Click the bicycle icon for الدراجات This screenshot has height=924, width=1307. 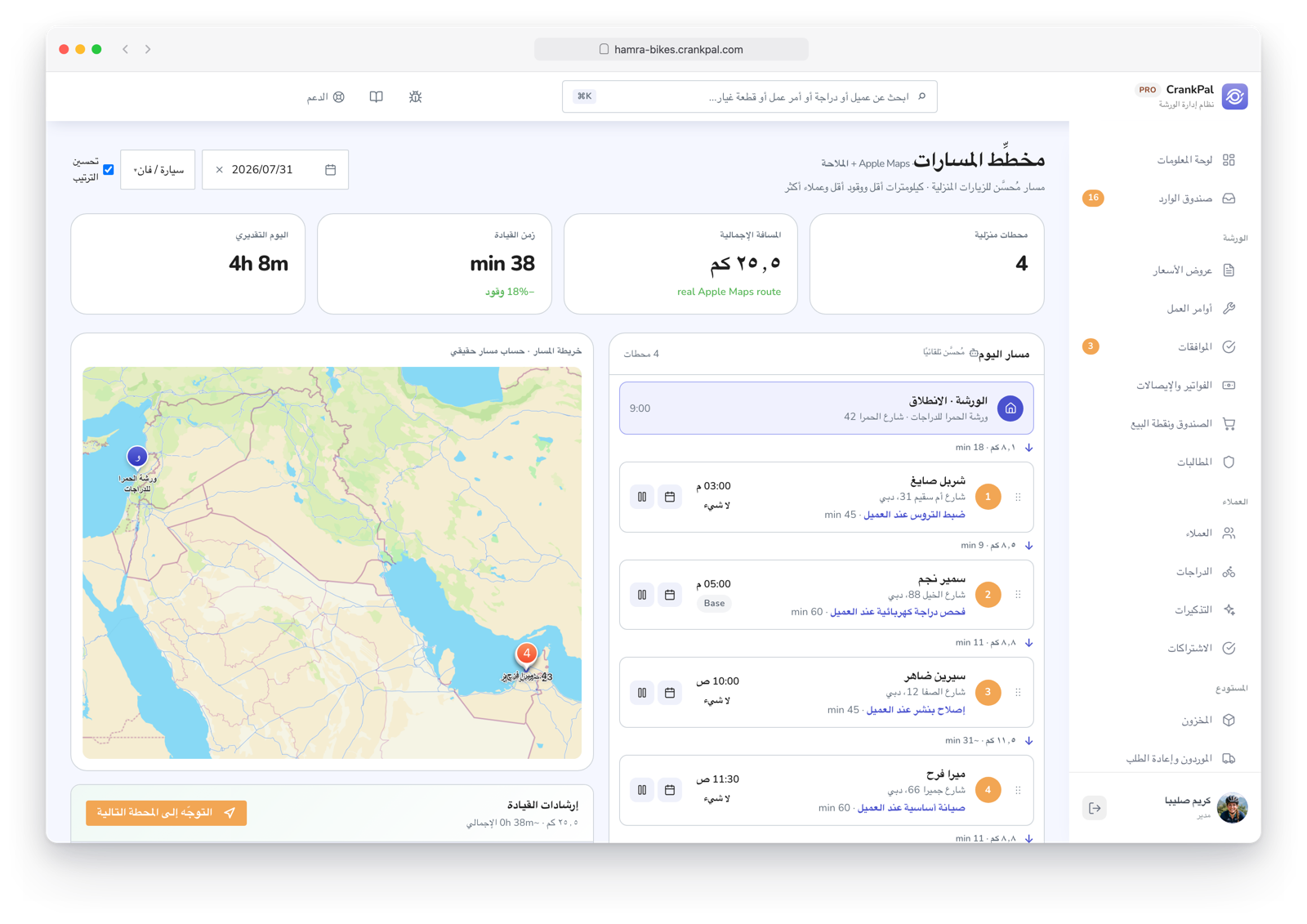click(x=1229, y=572)
